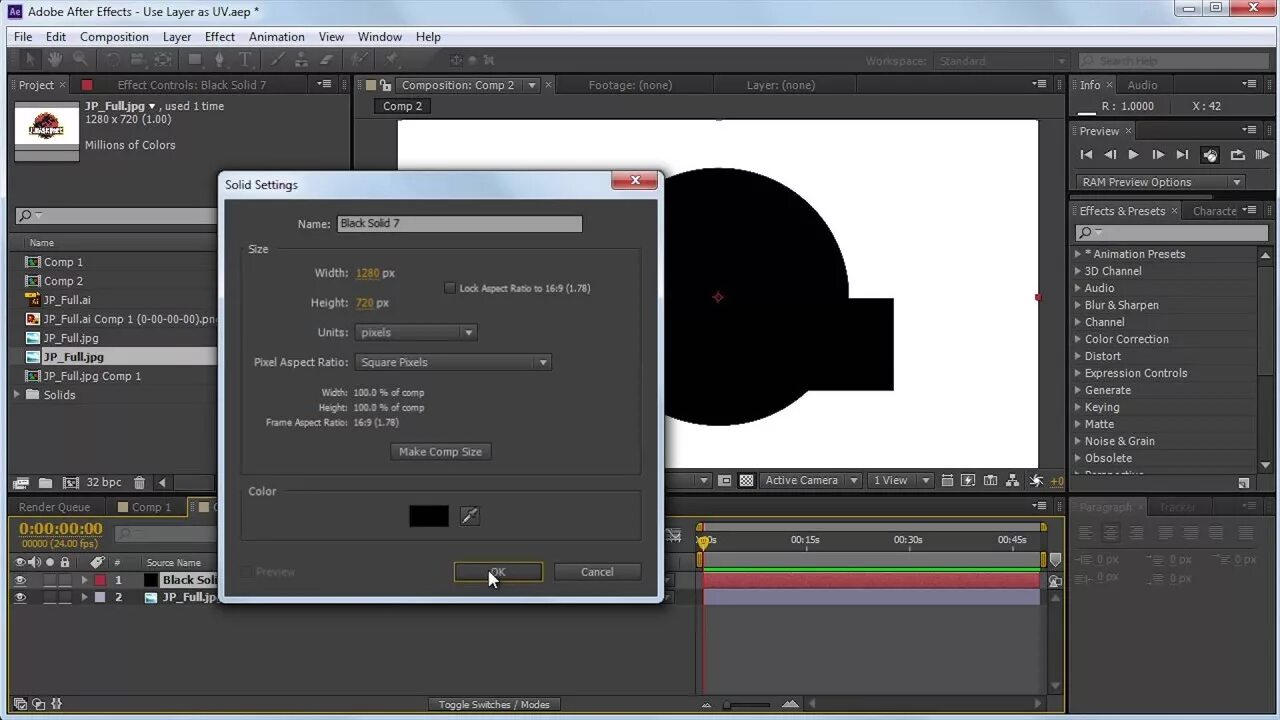Open Pixel Aspect Ratio Square Pixels dropdown
Image resolution: width=1280 pixels, height=720 pixels.
(453, 362)
